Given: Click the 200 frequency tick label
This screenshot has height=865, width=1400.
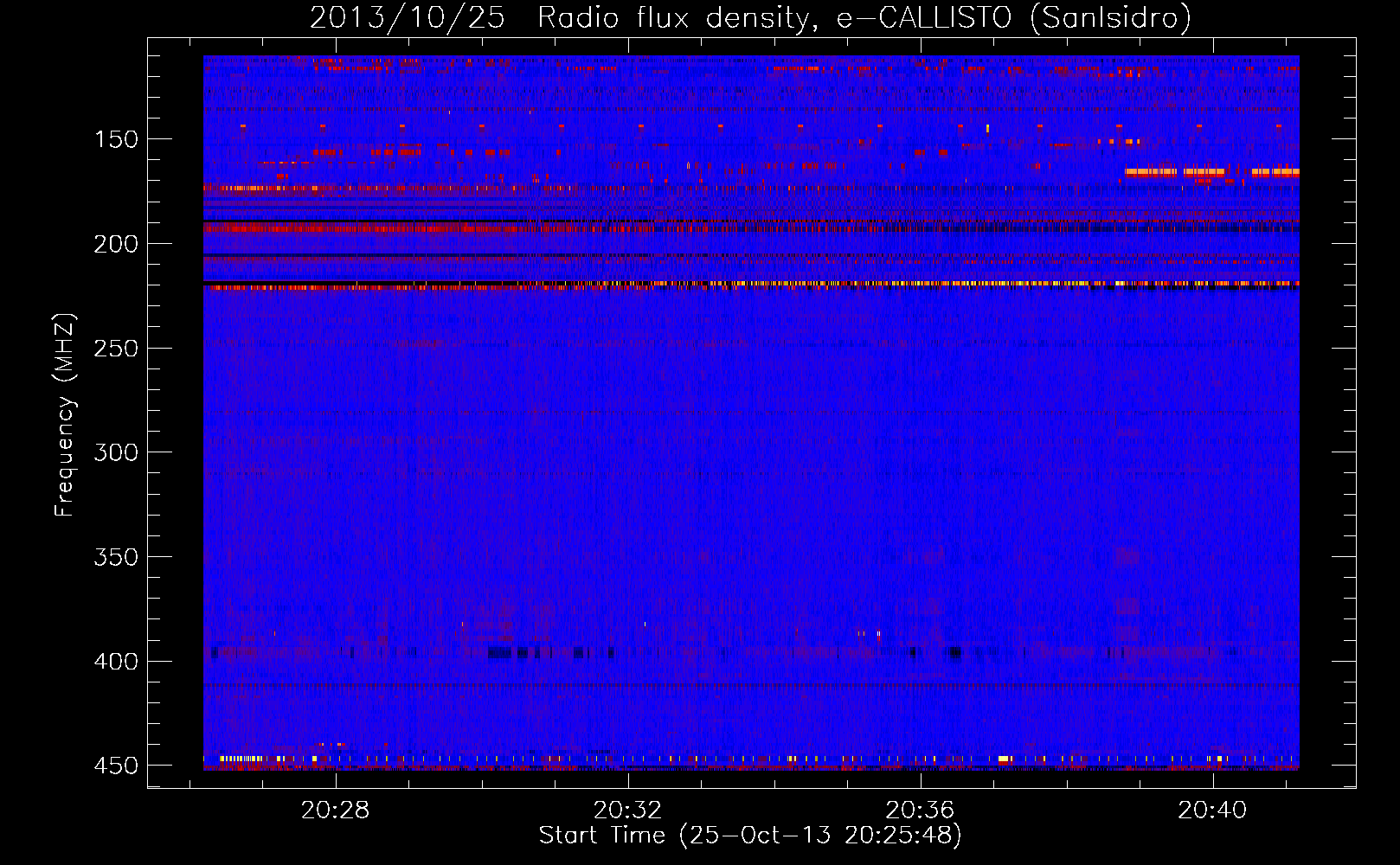Looking at the screenshot, I should [116, 244].
